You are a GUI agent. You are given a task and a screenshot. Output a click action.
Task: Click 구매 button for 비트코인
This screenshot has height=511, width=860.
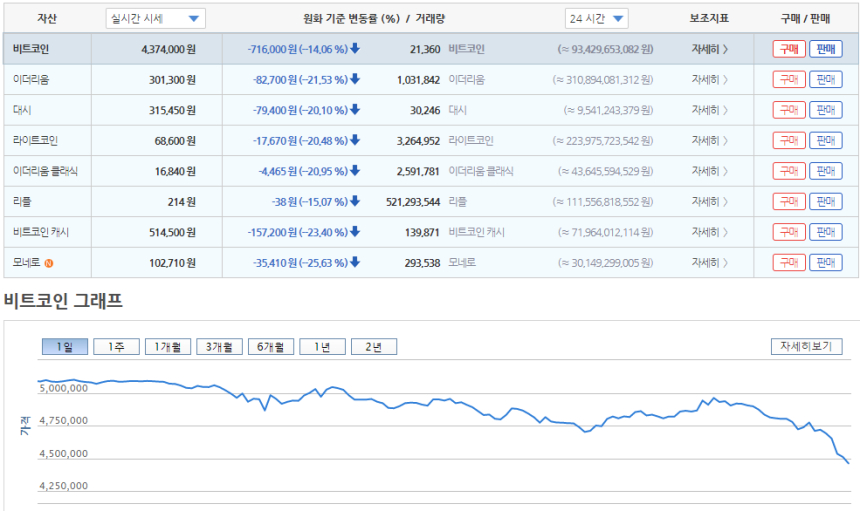789,49
